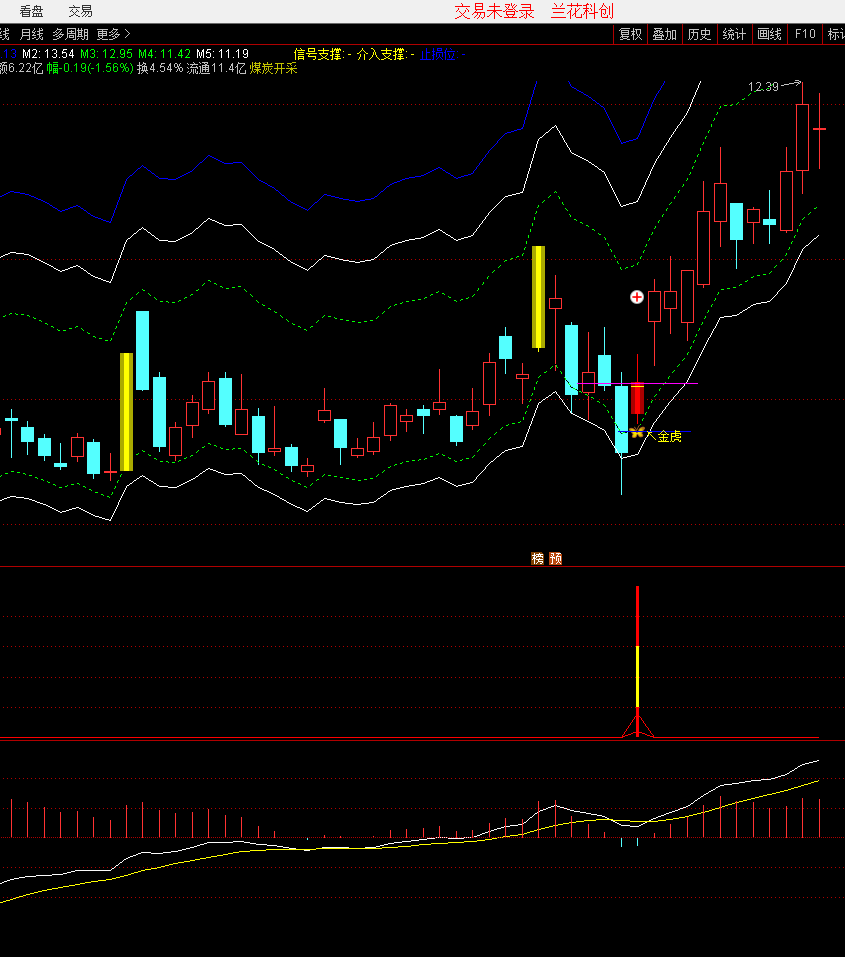The height and width of the screenshot is (957, 845).
Task: Open the 看盘 menu
Action: pos(31,11)
